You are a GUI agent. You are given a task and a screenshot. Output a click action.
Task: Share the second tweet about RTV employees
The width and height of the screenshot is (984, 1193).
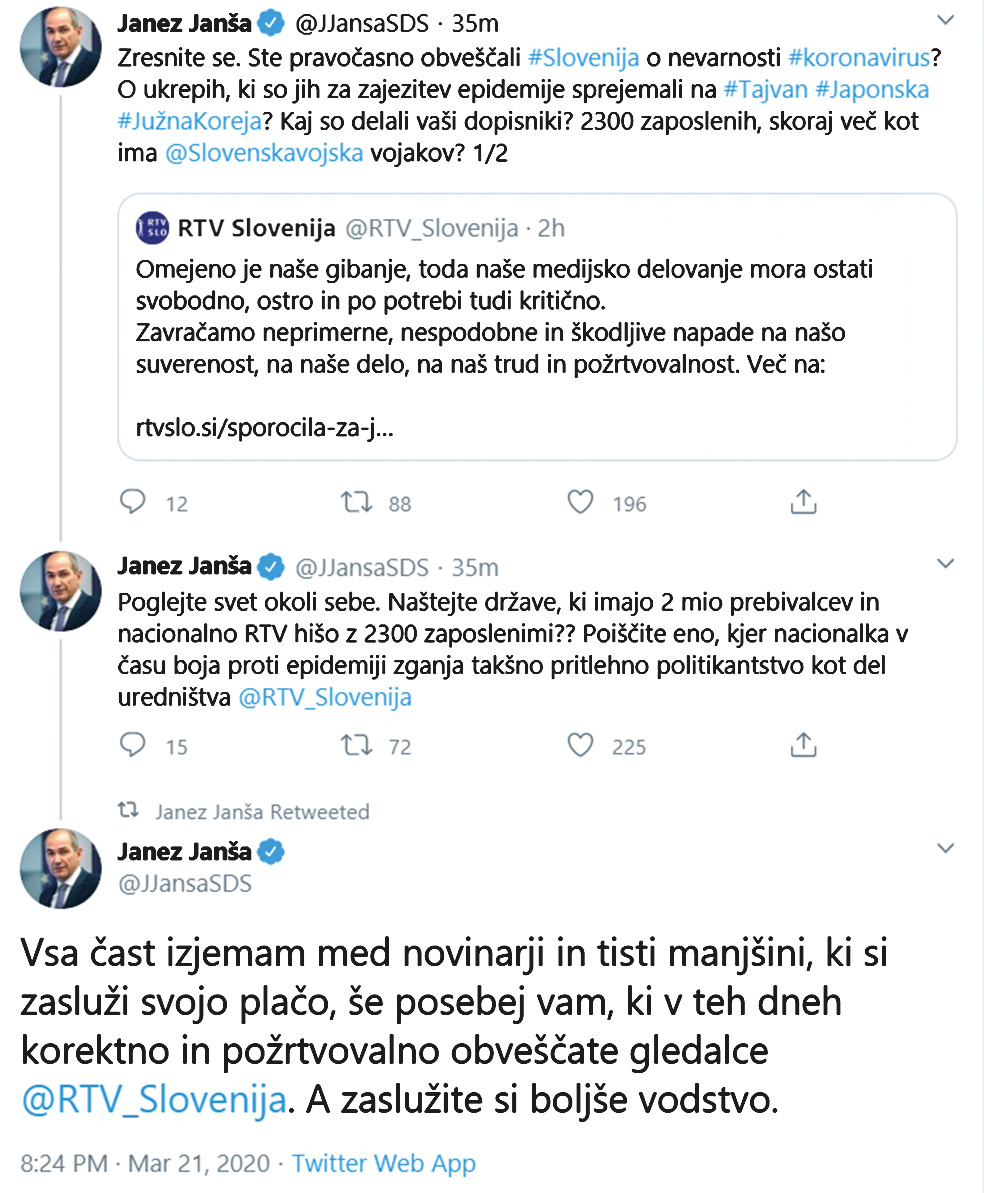tap(804, 745)
